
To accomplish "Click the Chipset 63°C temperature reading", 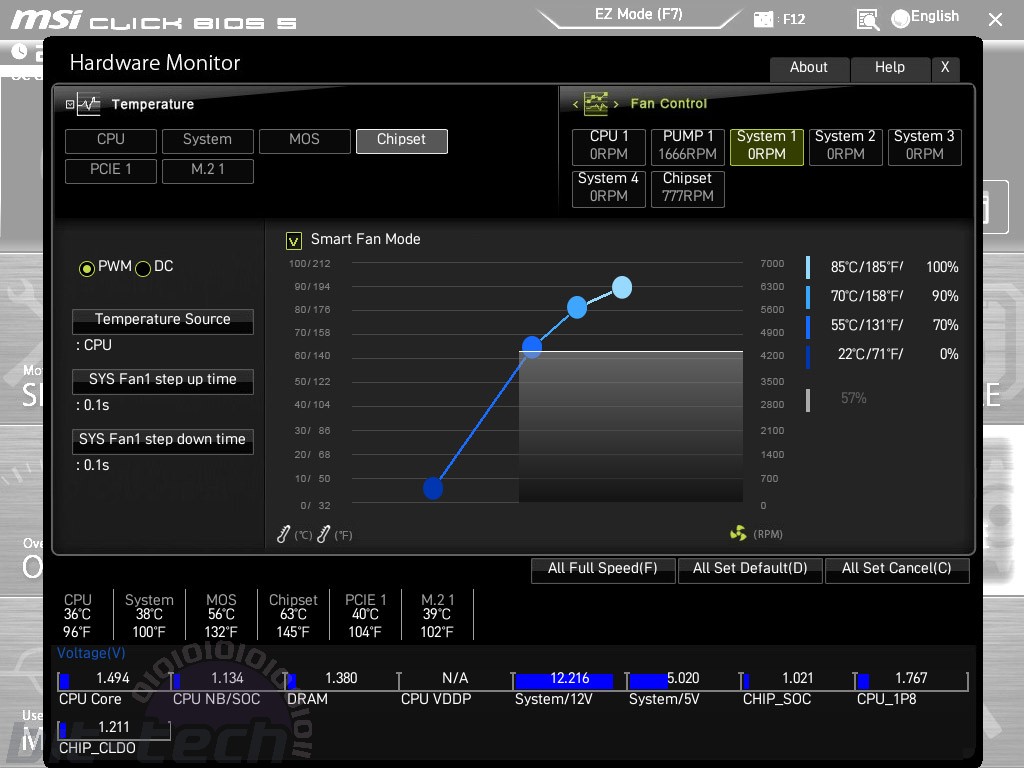I will [293, 615].
